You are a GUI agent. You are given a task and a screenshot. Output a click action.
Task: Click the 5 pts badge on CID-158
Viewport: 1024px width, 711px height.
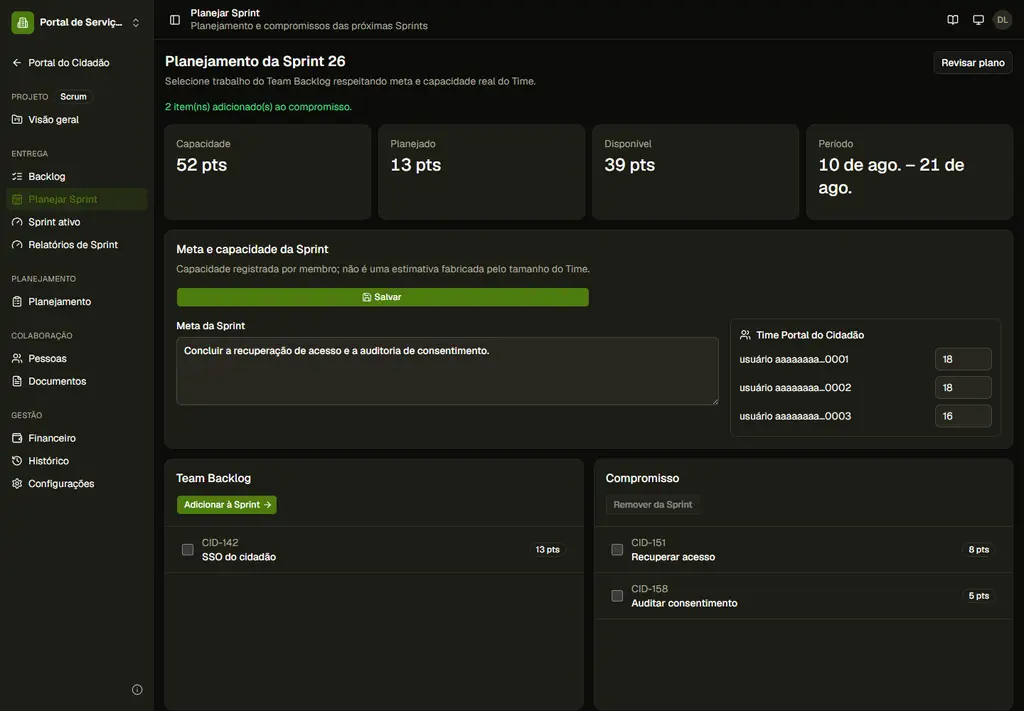click(x=978, y=595)
